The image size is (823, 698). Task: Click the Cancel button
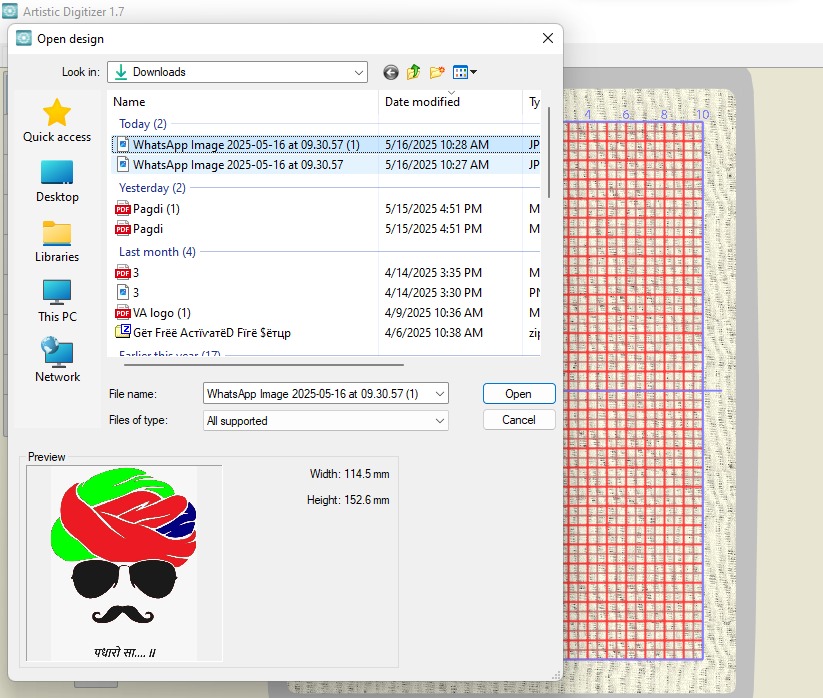pyautogui.click(x=519, y=420)
